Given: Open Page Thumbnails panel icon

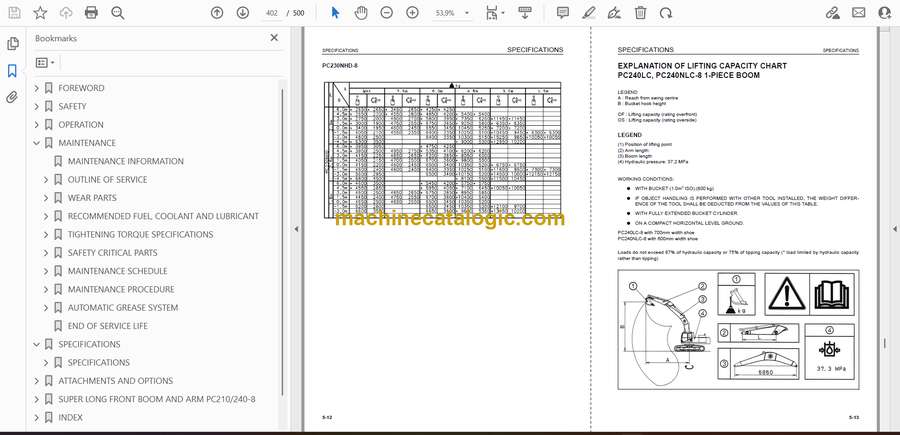Looking at the screenshot, I should click(12, 44).
